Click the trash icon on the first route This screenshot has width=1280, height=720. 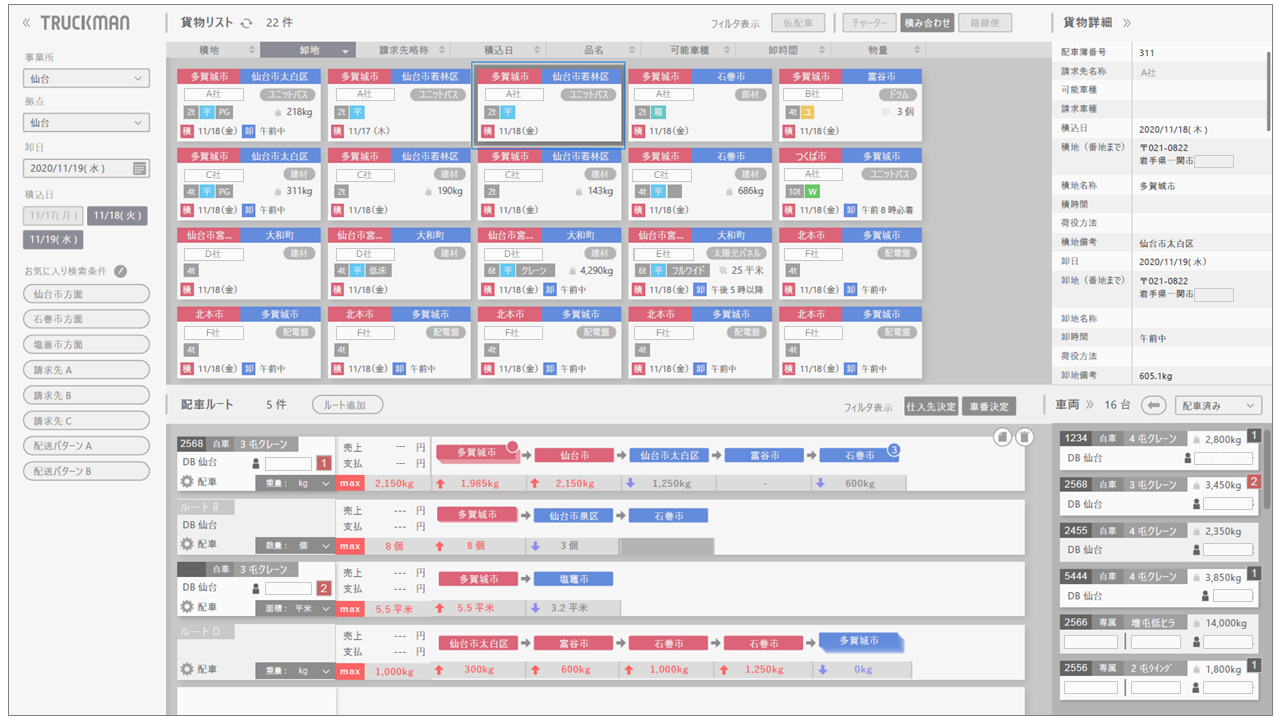point(1024,437)
